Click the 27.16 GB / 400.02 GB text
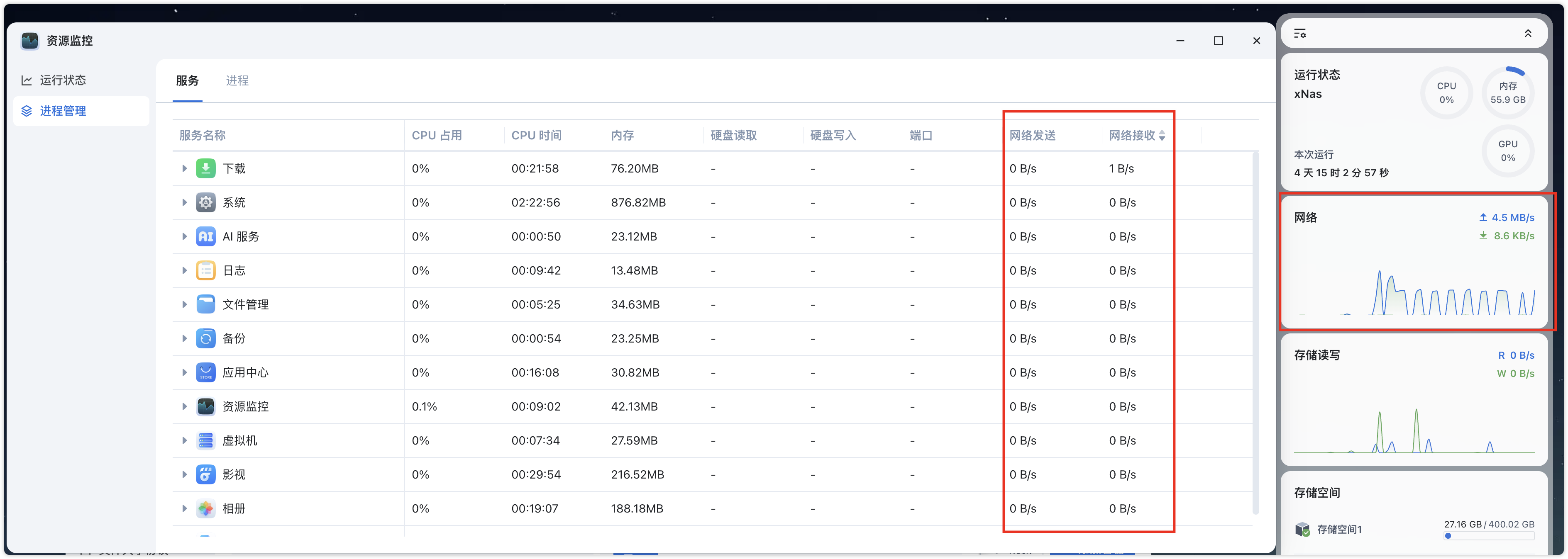The width and height of the screenshot is (1568, 559). pos(1489,524)
